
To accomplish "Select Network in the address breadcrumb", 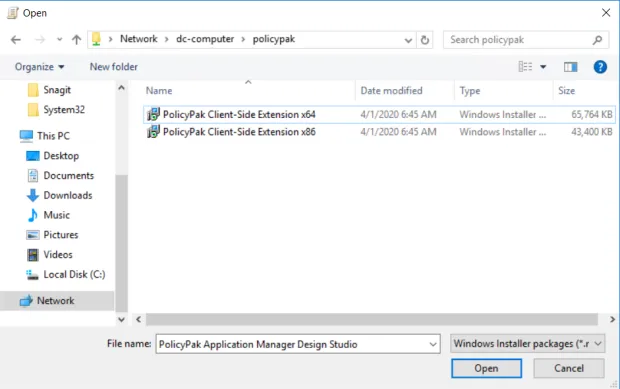I will (139, 39).
